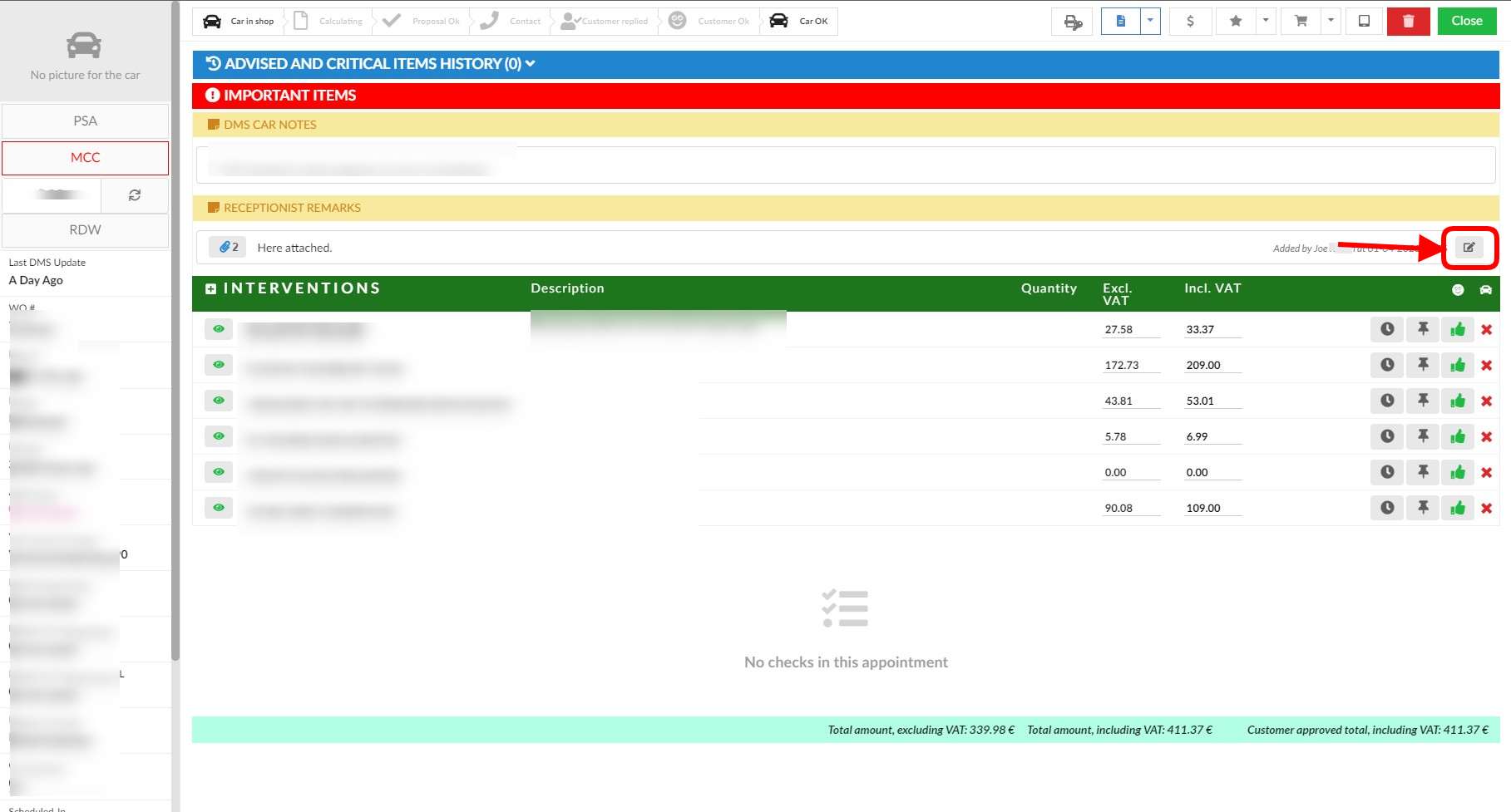The width and height of the screenshot is (1511, 812).
Task: Click Excl. VAT field showing 27.58
Action: pos(1129,330)
